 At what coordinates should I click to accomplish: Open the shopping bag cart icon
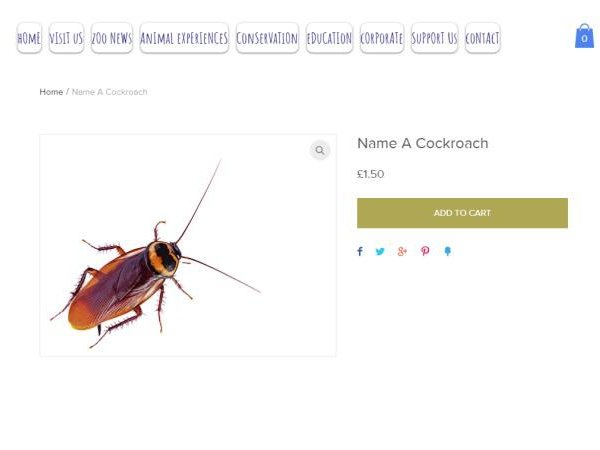pyautogui.click(x=584, y=36)
